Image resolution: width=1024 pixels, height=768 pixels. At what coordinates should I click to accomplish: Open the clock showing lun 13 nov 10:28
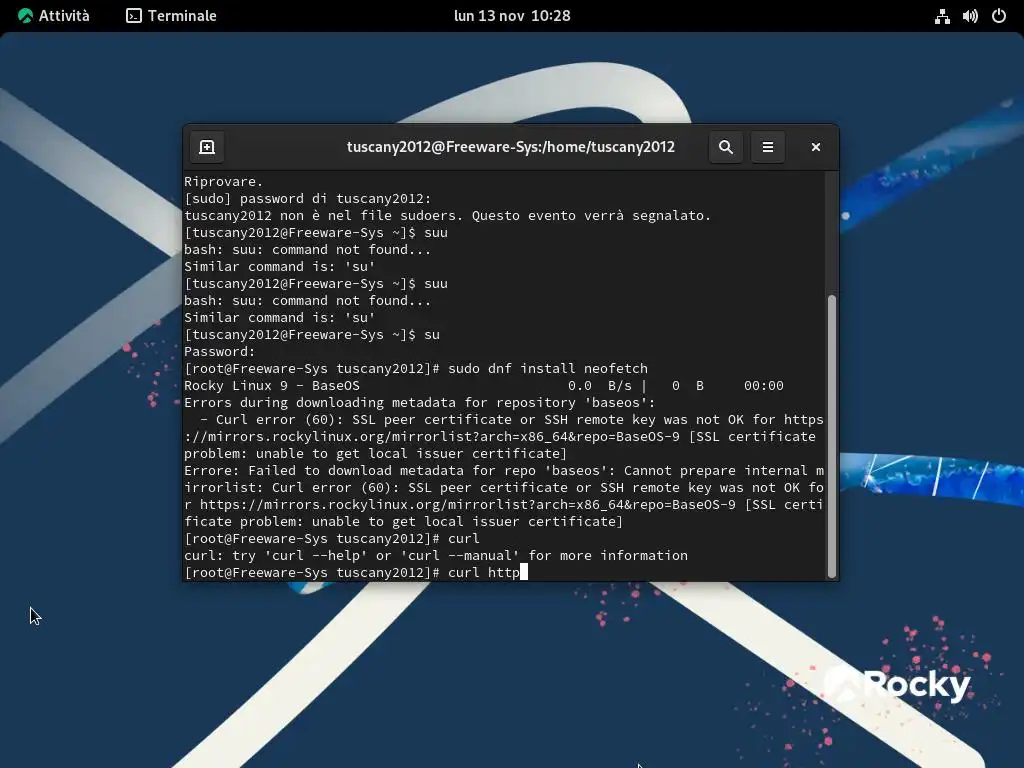(512, 16)
